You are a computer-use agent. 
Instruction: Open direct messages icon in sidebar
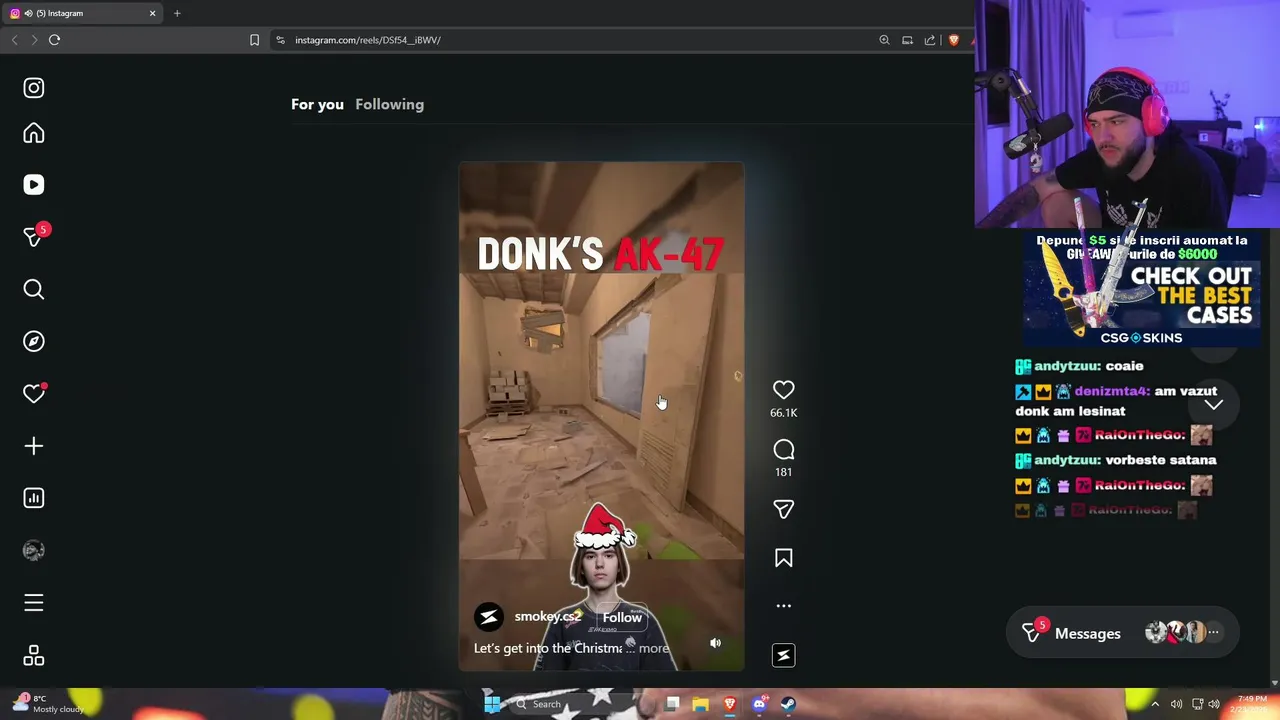34,236
